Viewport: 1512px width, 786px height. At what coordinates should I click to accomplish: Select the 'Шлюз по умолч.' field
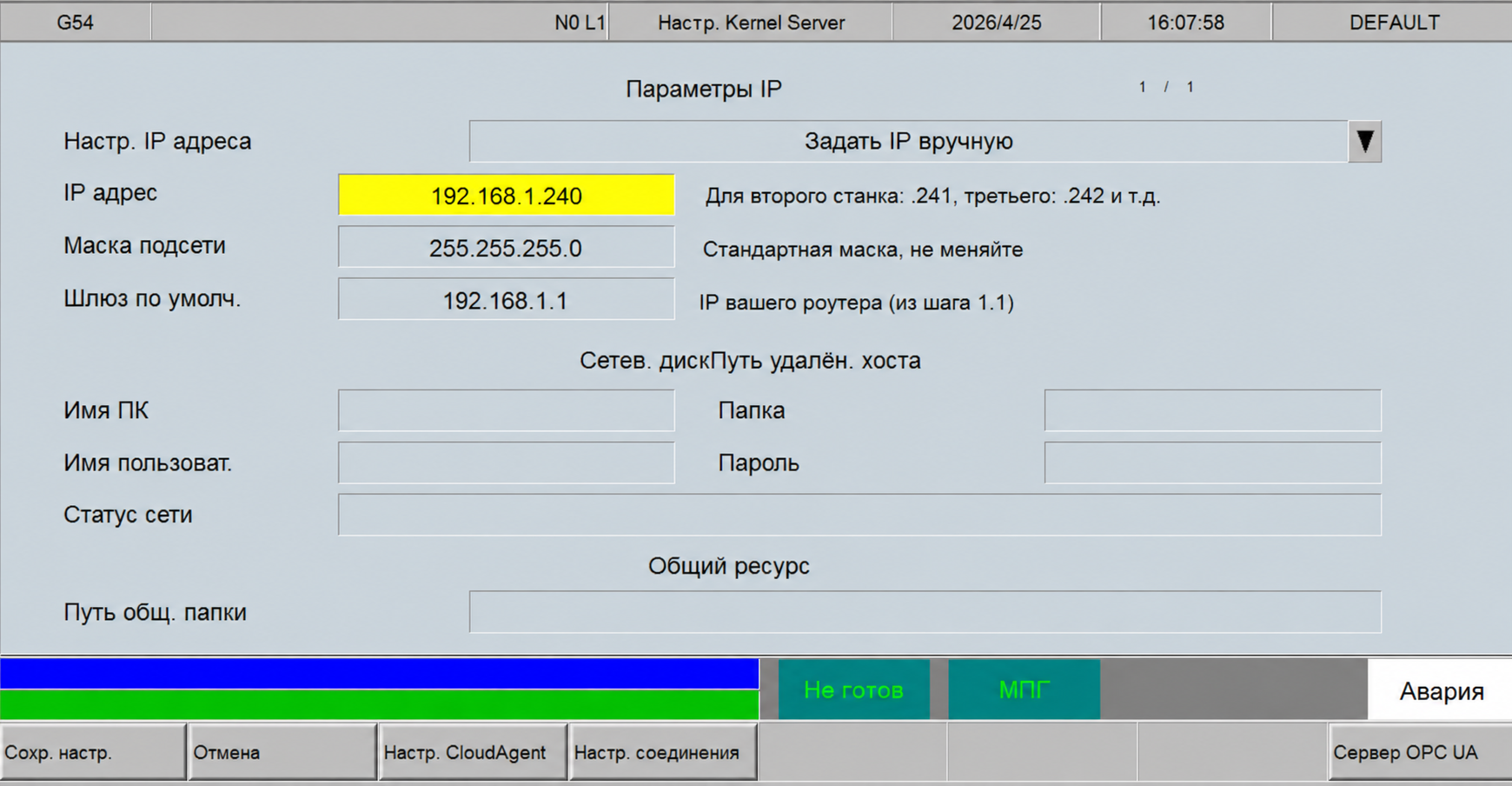click(x=507, y=300)
